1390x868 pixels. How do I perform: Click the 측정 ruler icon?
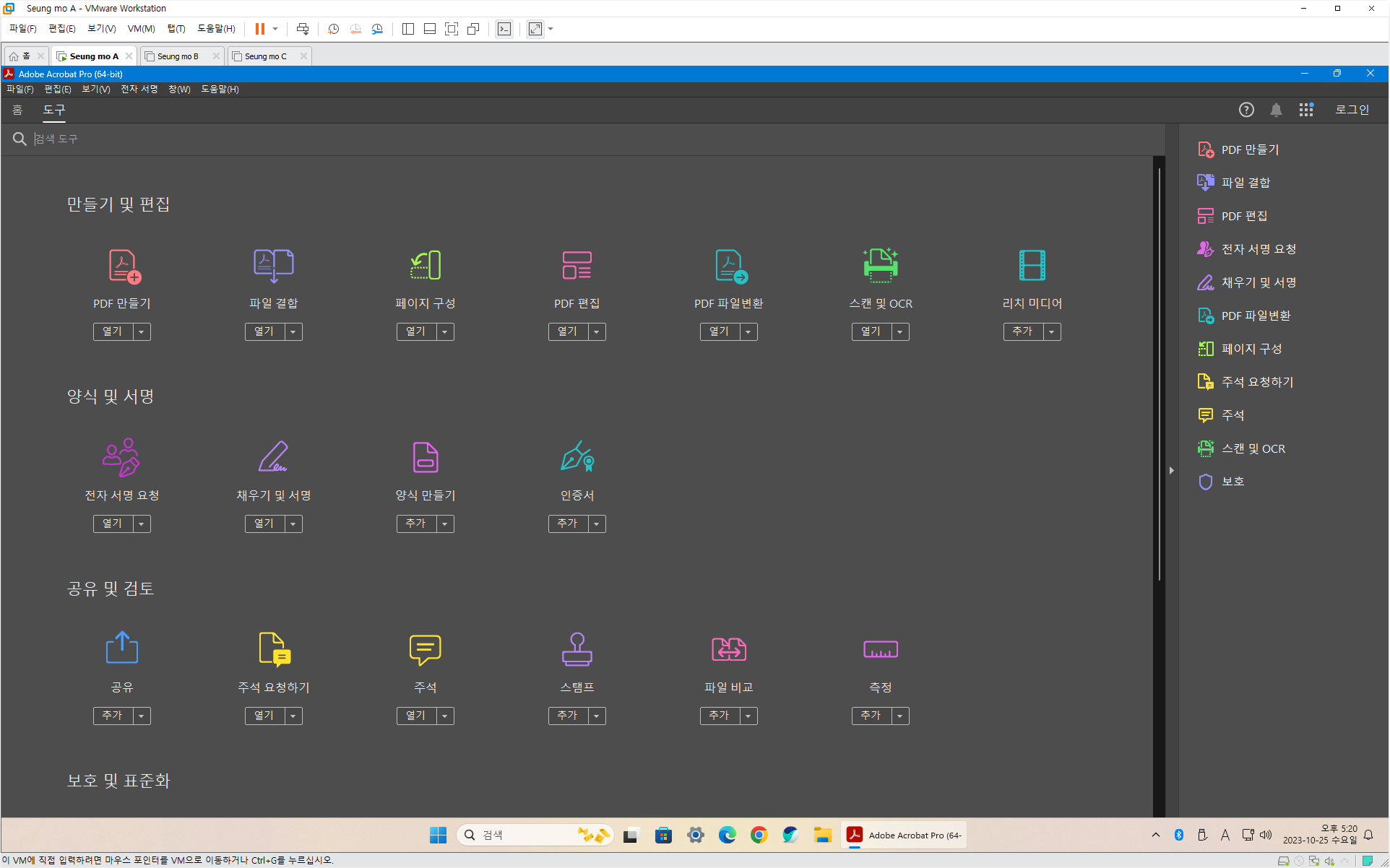click(x=880, y=649)
